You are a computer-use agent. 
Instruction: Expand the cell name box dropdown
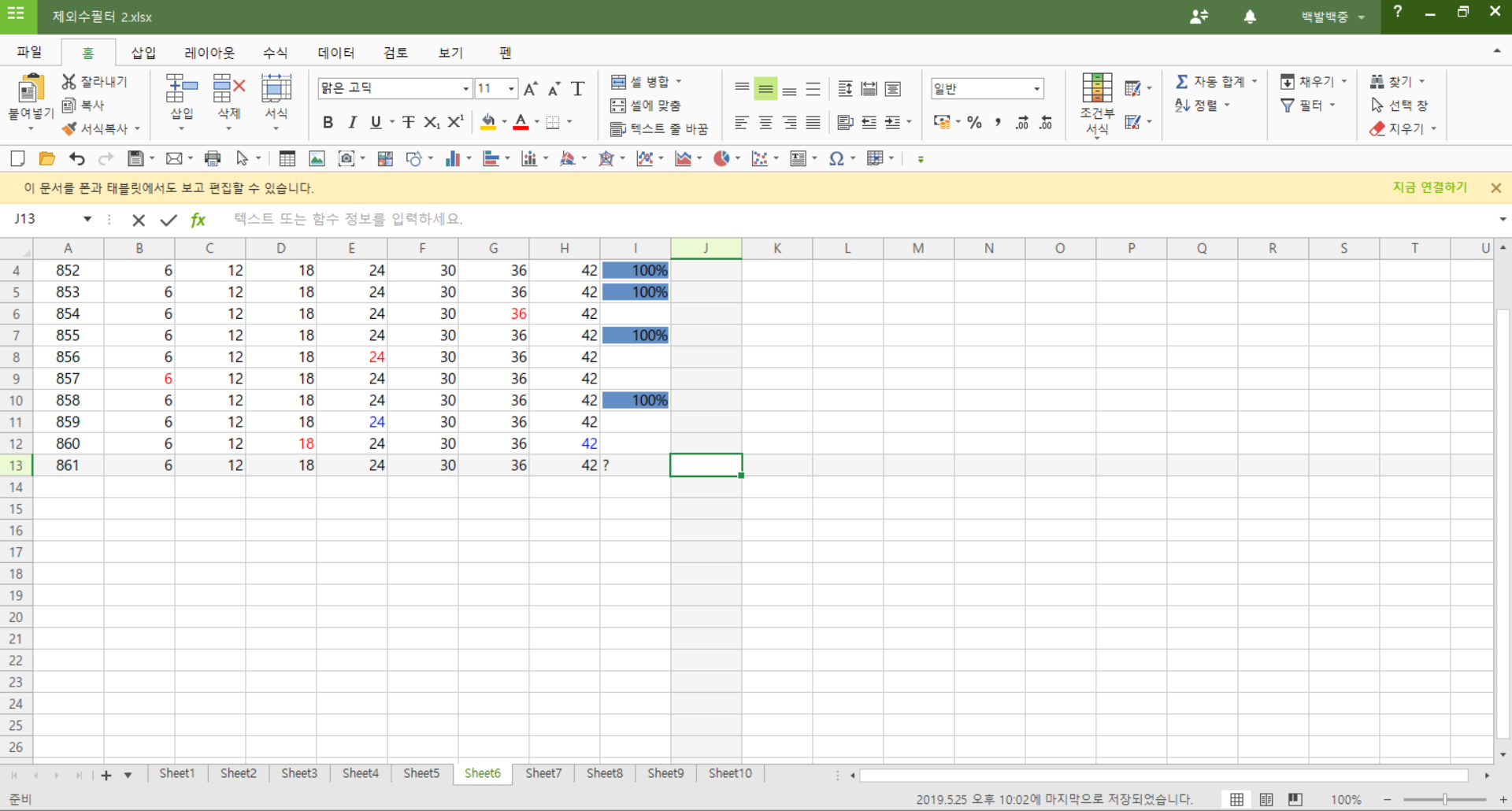(87, 219)
